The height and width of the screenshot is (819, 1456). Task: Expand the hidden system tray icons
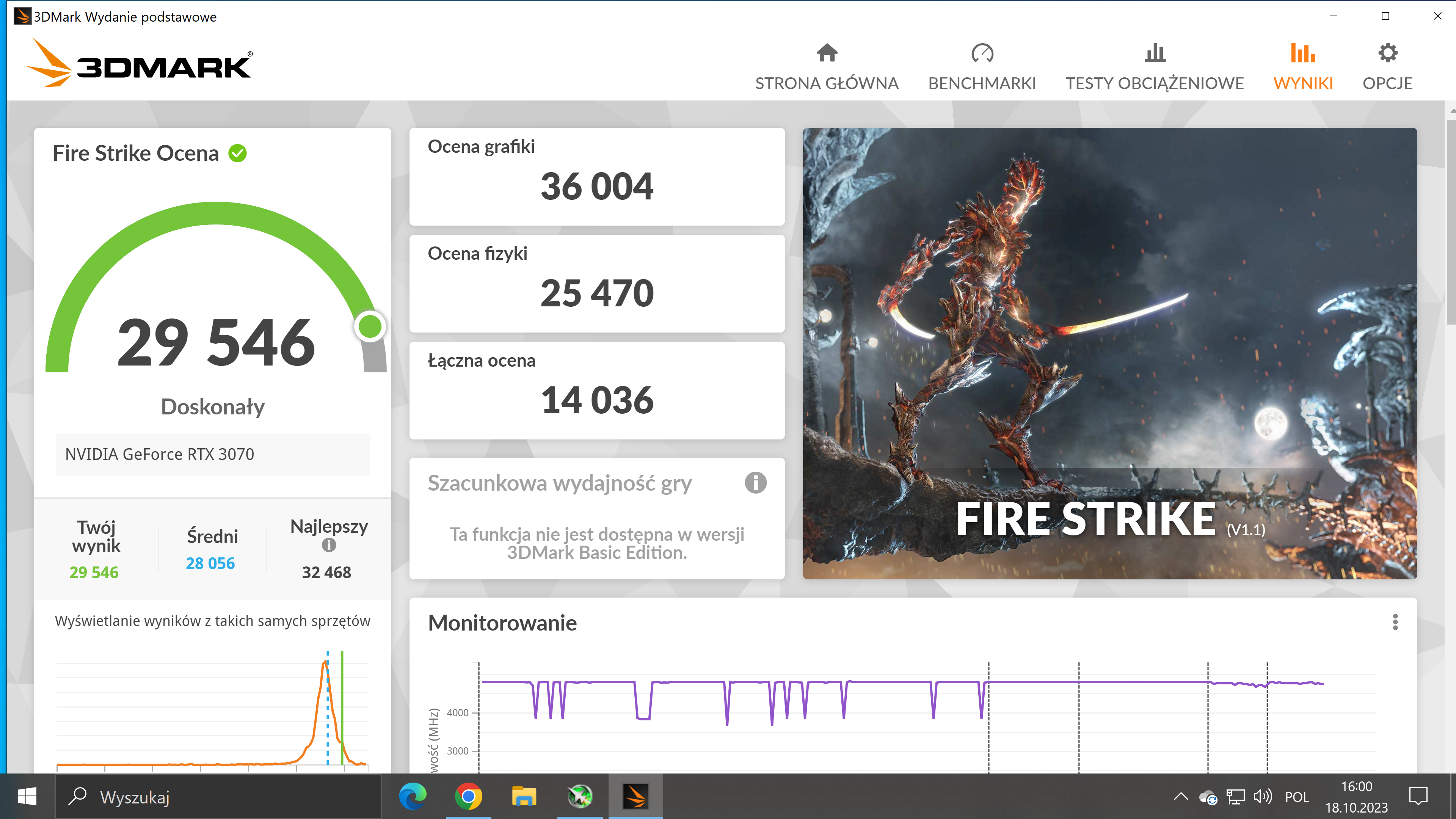pos(1180,797)
